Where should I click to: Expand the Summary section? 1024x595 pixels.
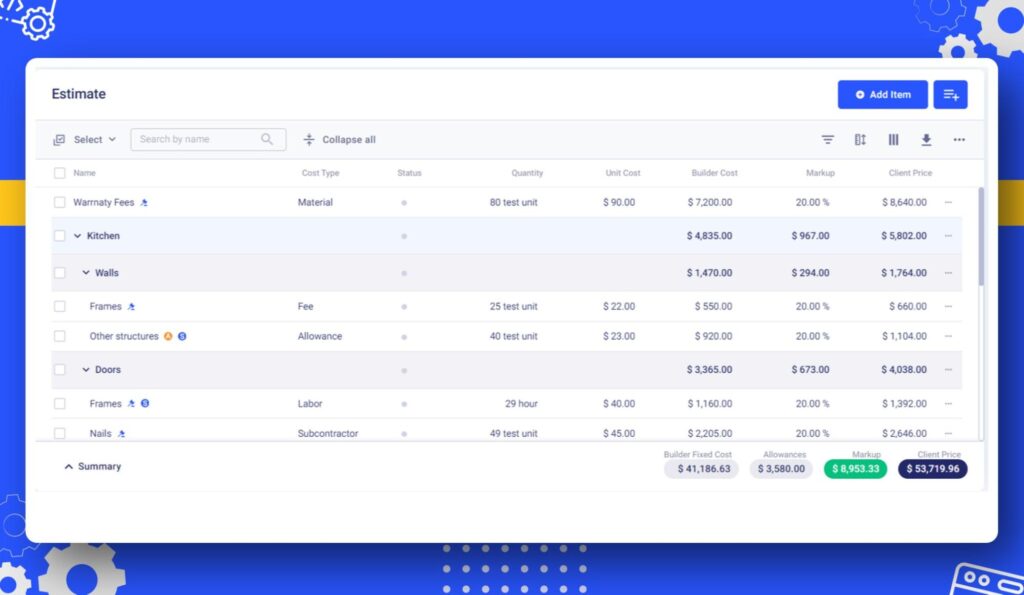93,466
